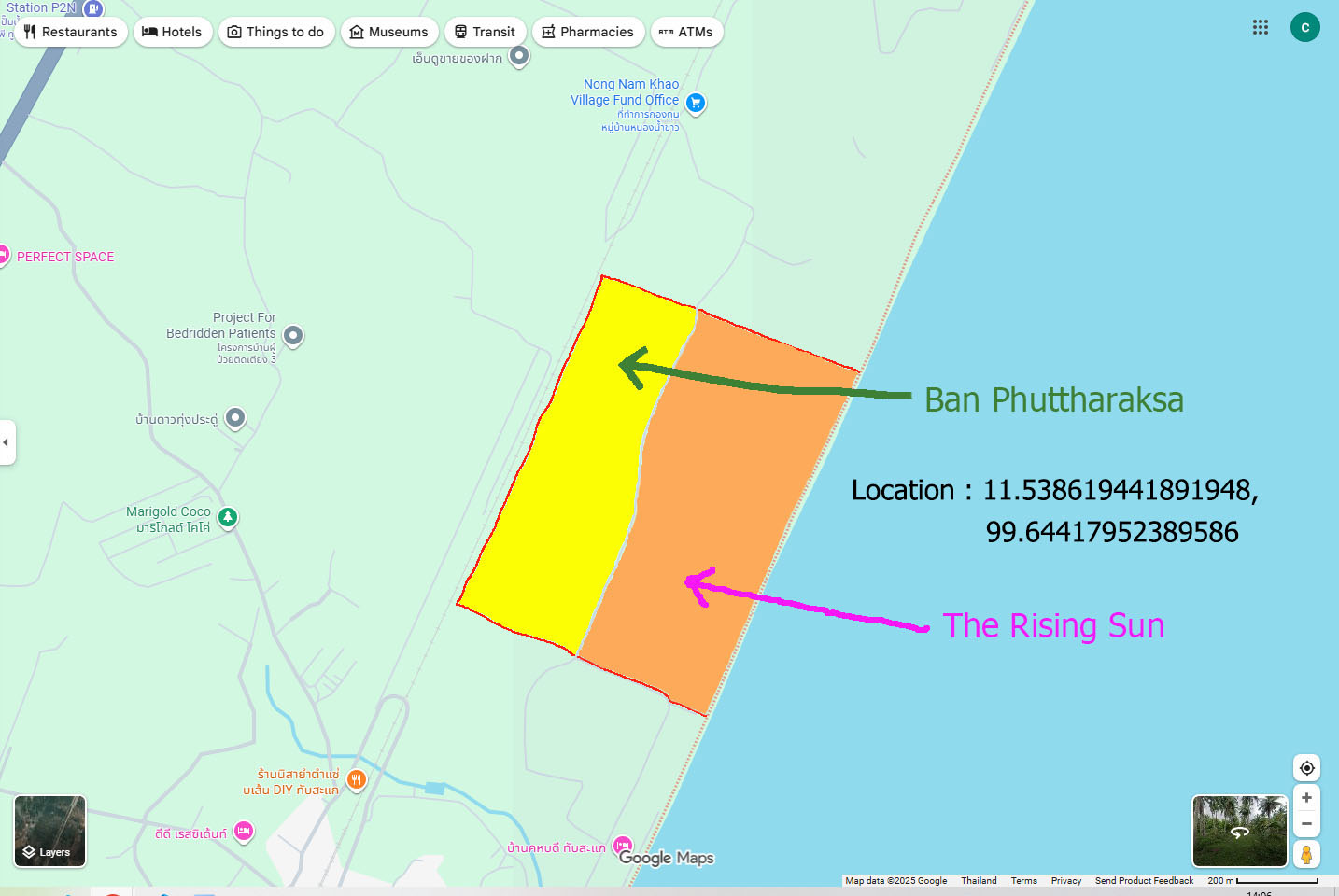Select the Museums category chip
1339x896 pixels.
389,32
